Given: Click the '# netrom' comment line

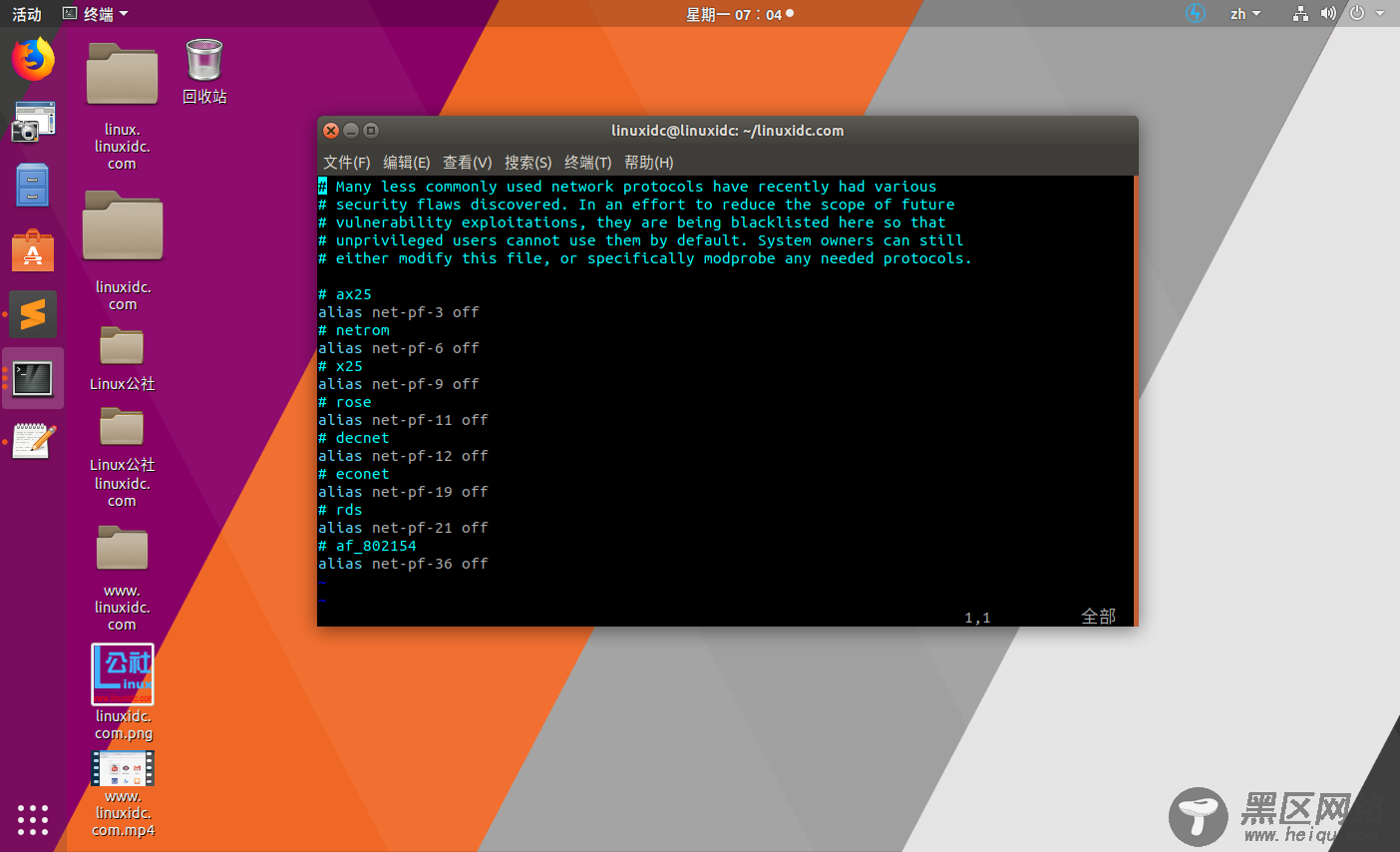Looking at the screenshot, I should pyautogui.click(x=354, y=330).
